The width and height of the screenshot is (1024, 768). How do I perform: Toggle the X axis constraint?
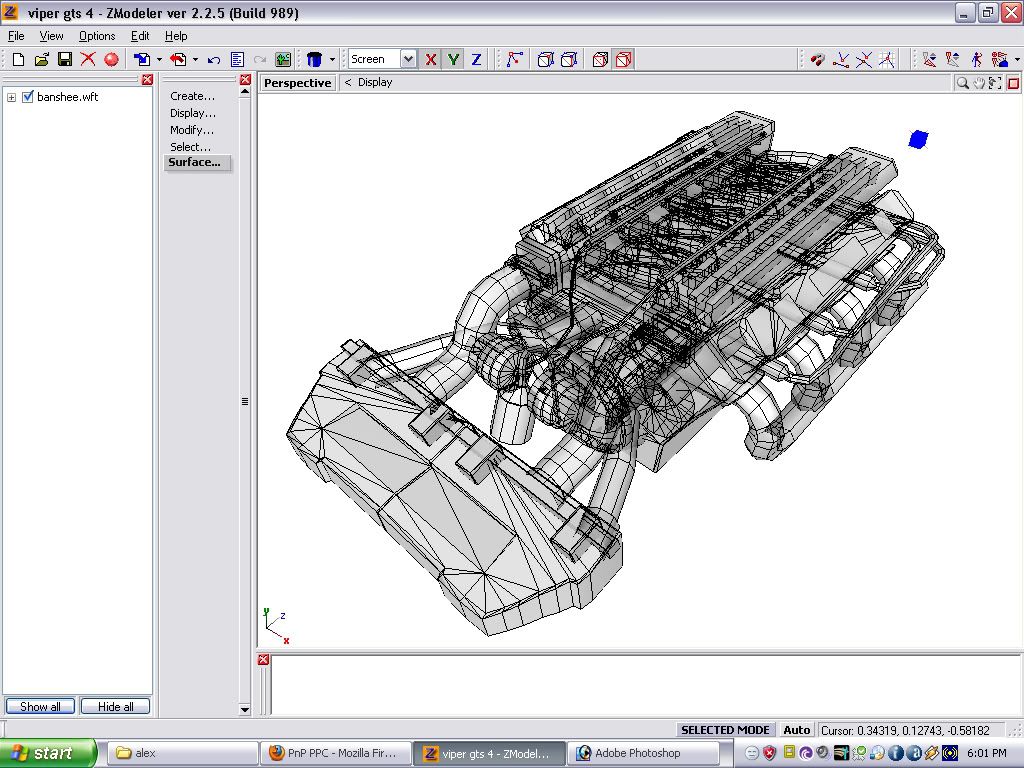[431, 60]
